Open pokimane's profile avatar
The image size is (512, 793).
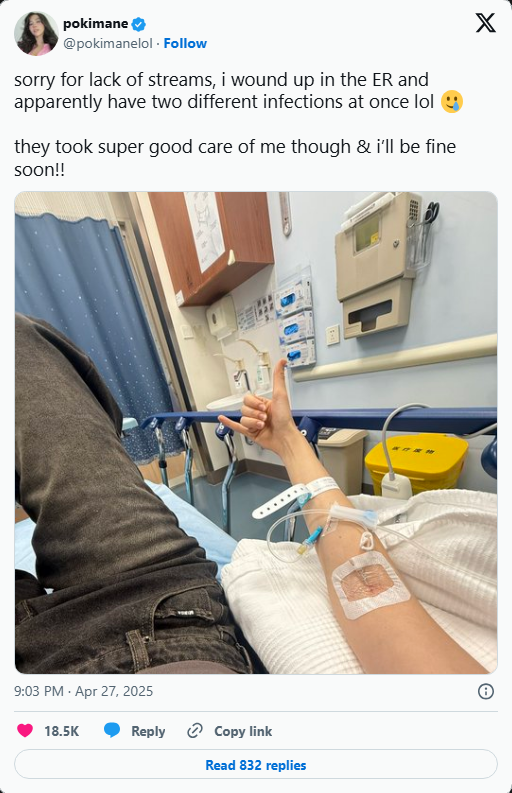[36, 33]
